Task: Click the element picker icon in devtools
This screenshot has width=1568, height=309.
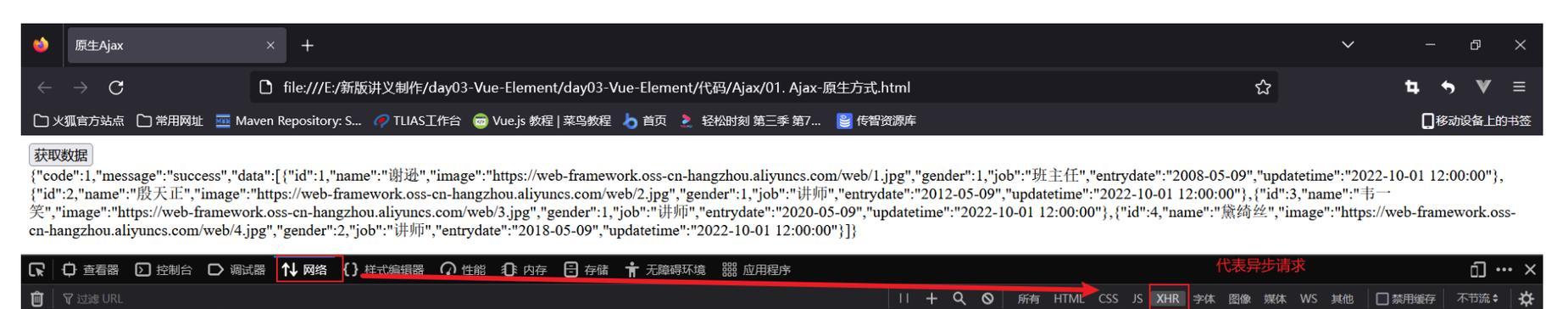Action: 36,270
